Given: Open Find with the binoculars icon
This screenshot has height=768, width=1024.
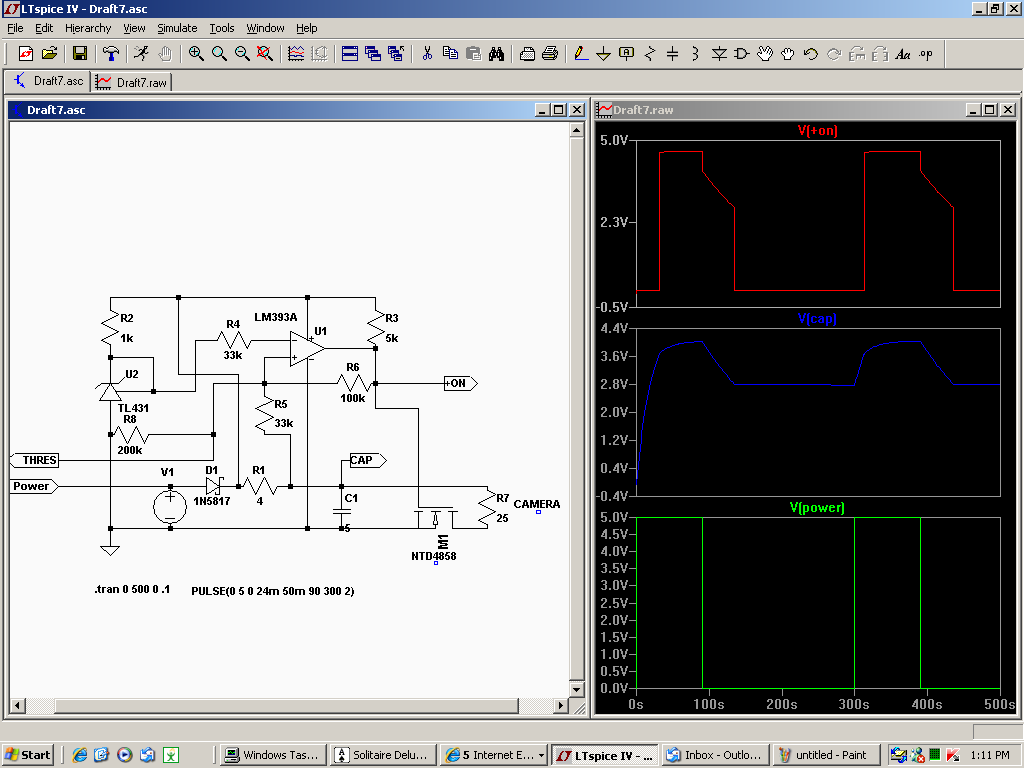Looking at the screenshot, I should click(496, 54).
